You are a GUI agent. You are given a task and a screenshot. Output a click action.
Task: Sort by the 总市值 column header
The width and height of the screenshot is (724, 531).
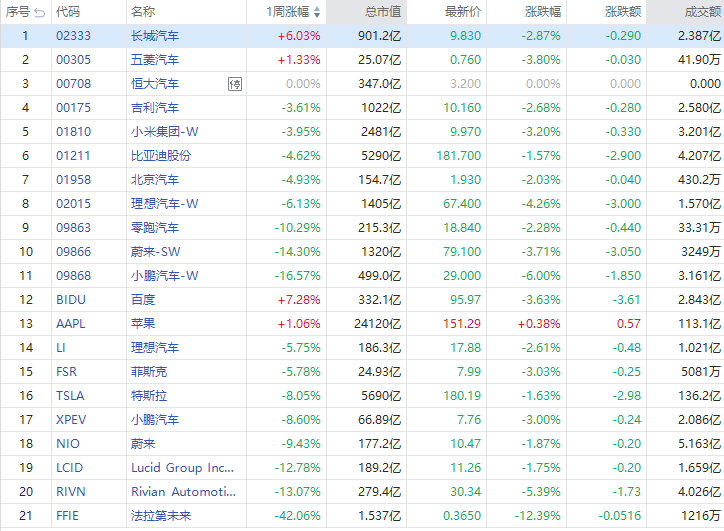coord(382,12)
